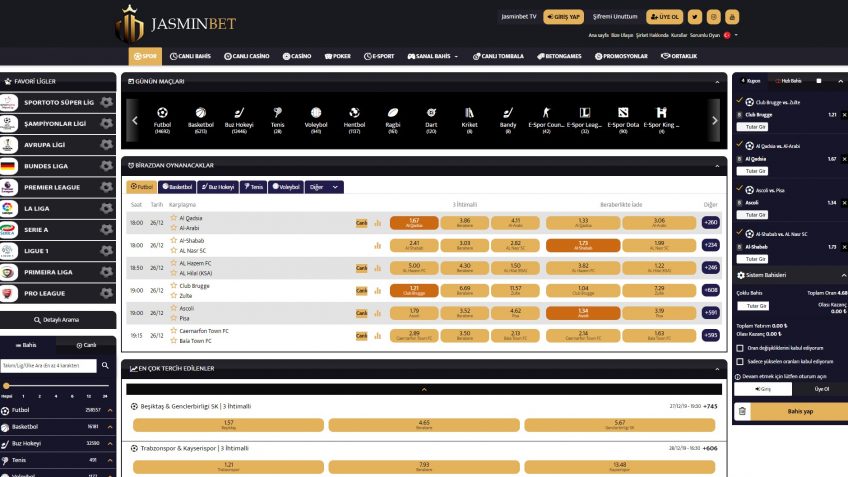Toggle the Club Brugge vs. Zulte coupon checkmark

(x=739, y=100)
